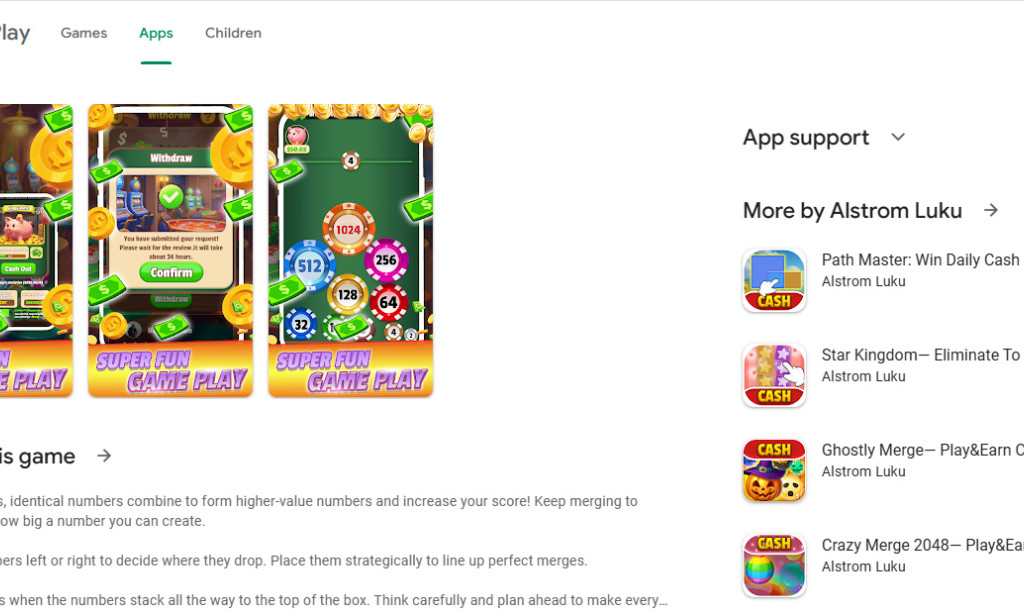Open the Ghostly Merge pumpkin icon
Image resolution: width=1024 pixels, height=615 pixels.
tap(774, 470)
